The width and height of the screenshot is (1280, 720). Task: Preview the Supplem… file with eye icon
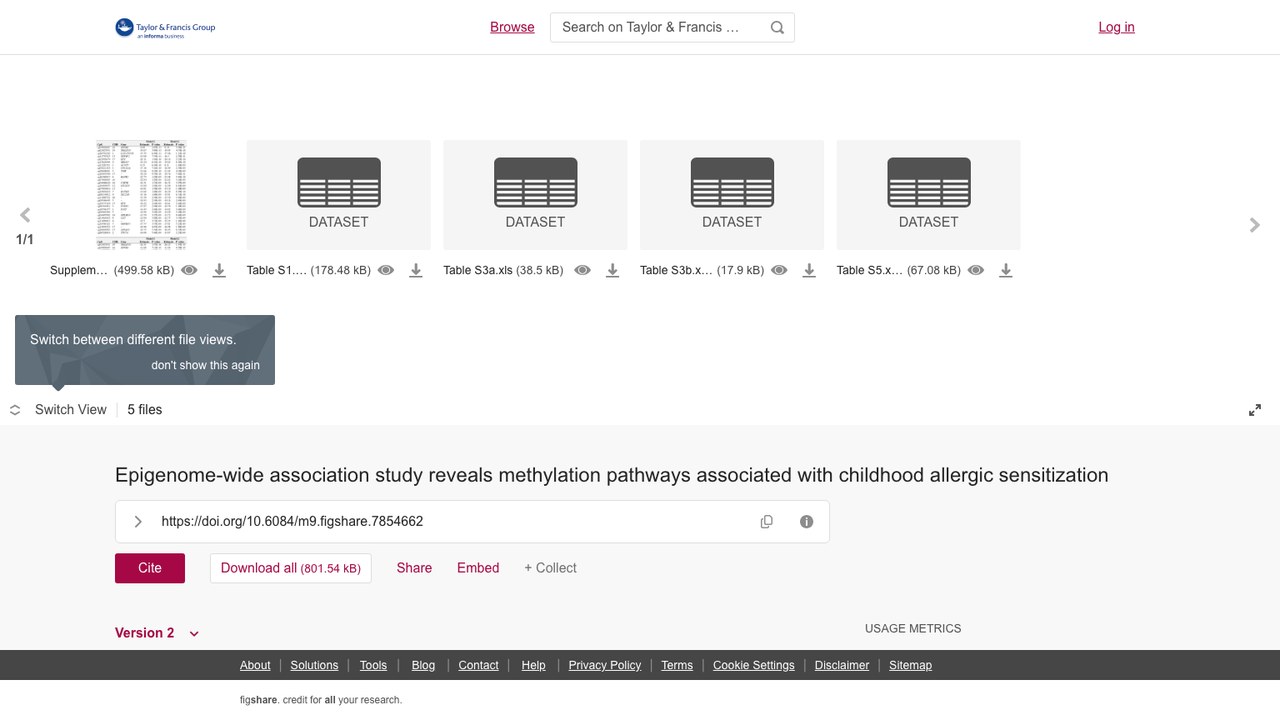189,270
